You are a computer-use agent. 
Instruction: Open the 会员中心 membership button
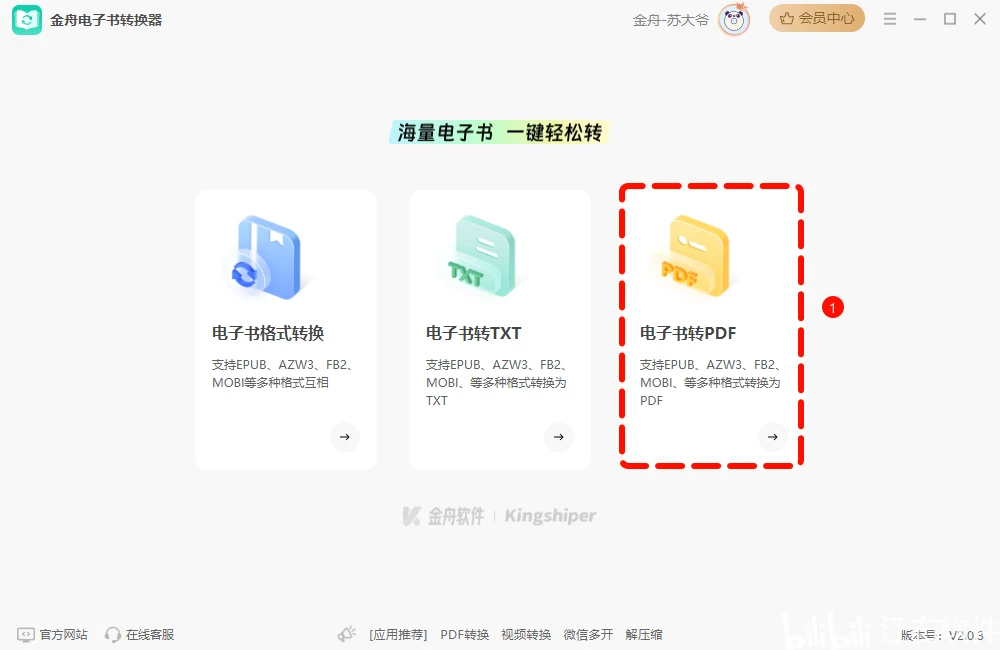point(817,18)
